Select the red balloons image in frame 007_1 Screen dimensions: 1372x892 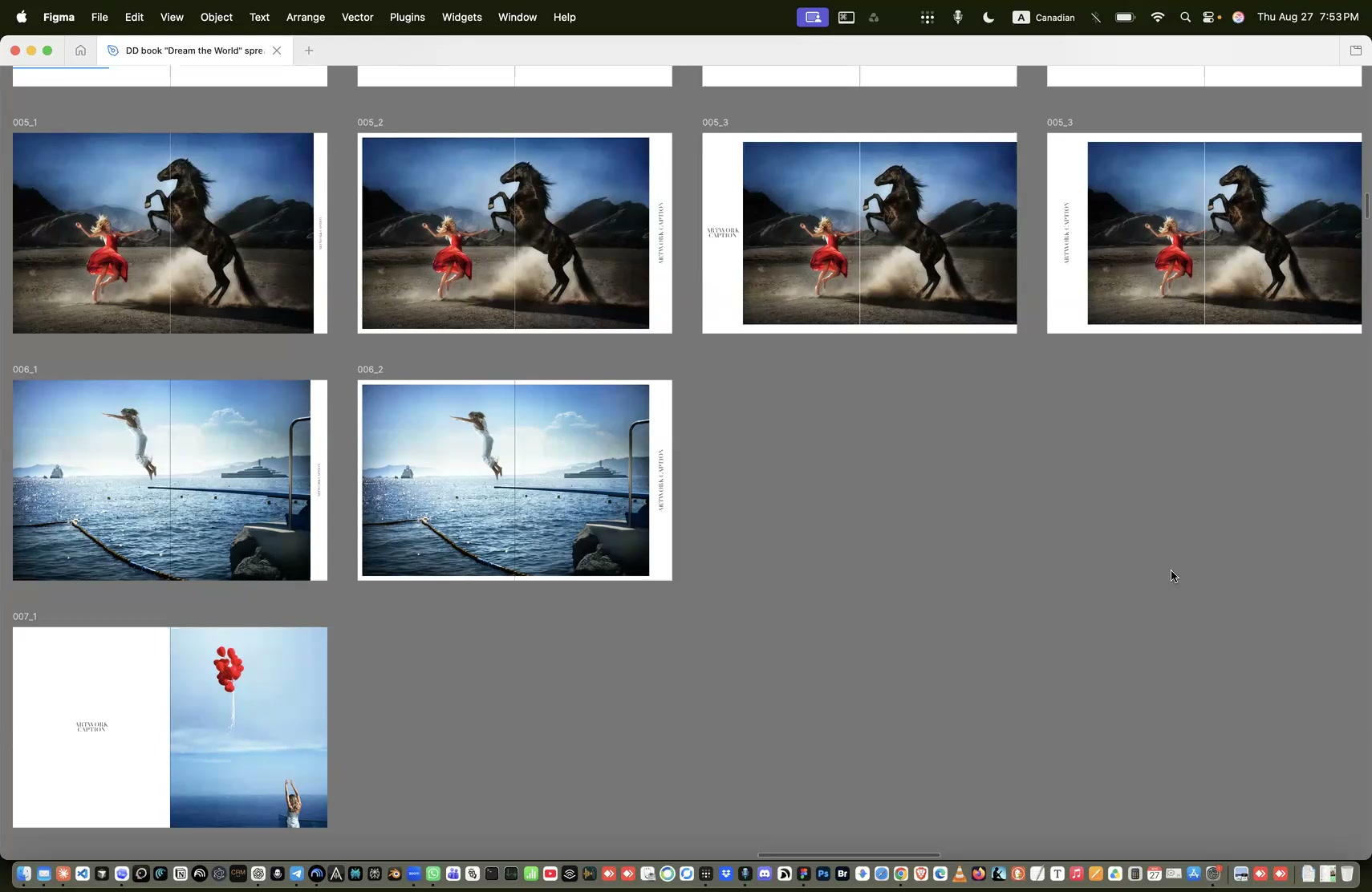point(249,728)
